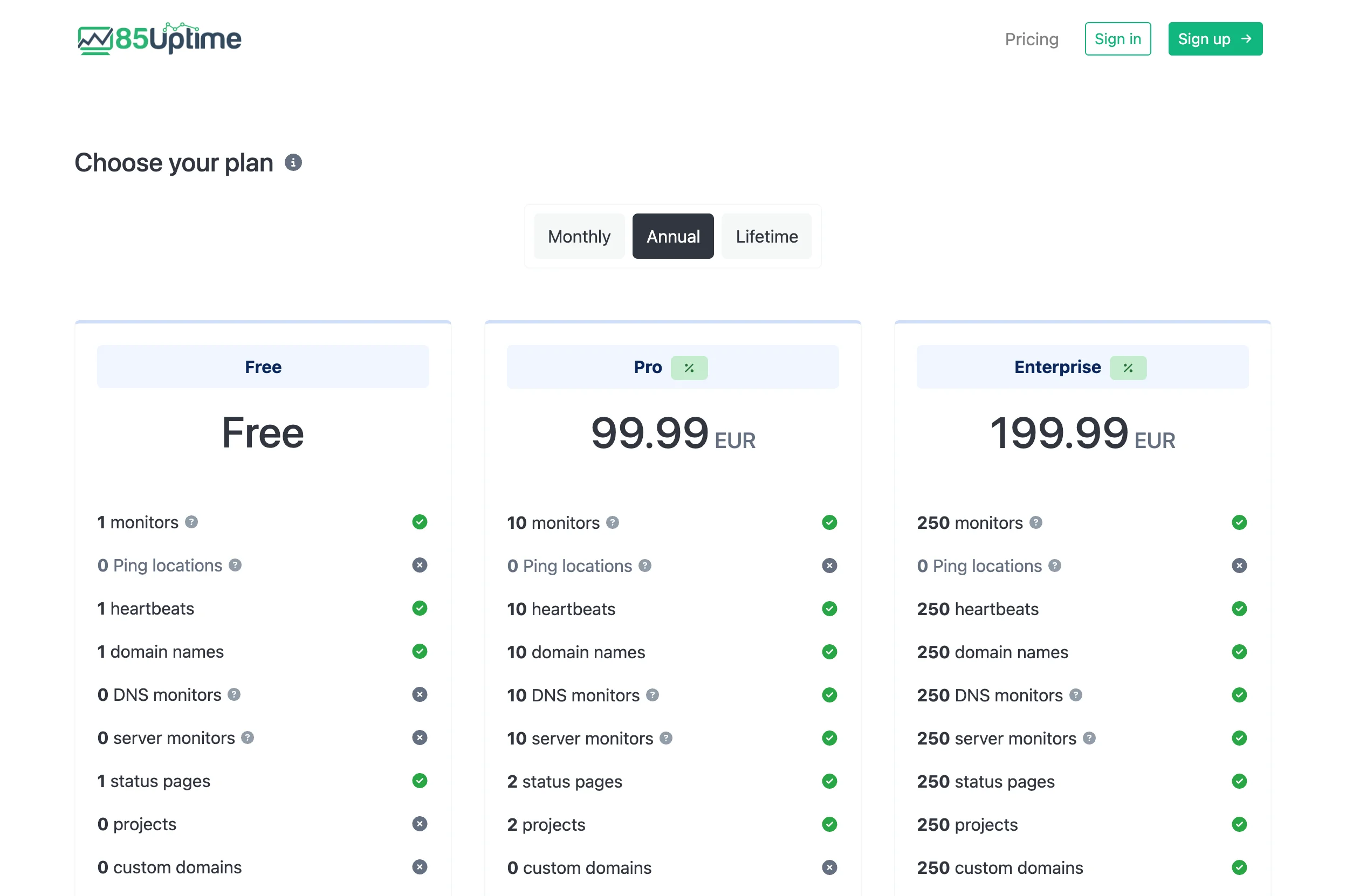Image resolution: width=1346 pixels, height=896 pixels.
Task: Switch to Lifetime billing
Action: click(766, 237)
